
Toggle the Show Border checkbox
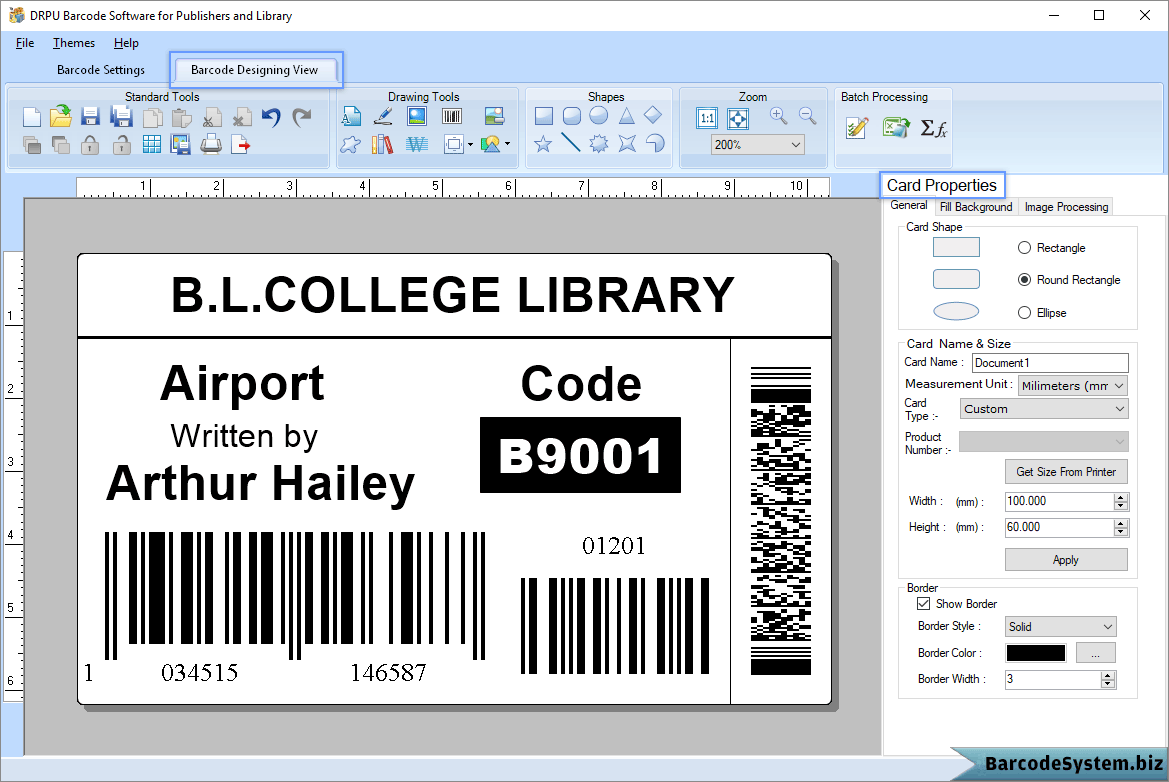[x=924, y=603]
